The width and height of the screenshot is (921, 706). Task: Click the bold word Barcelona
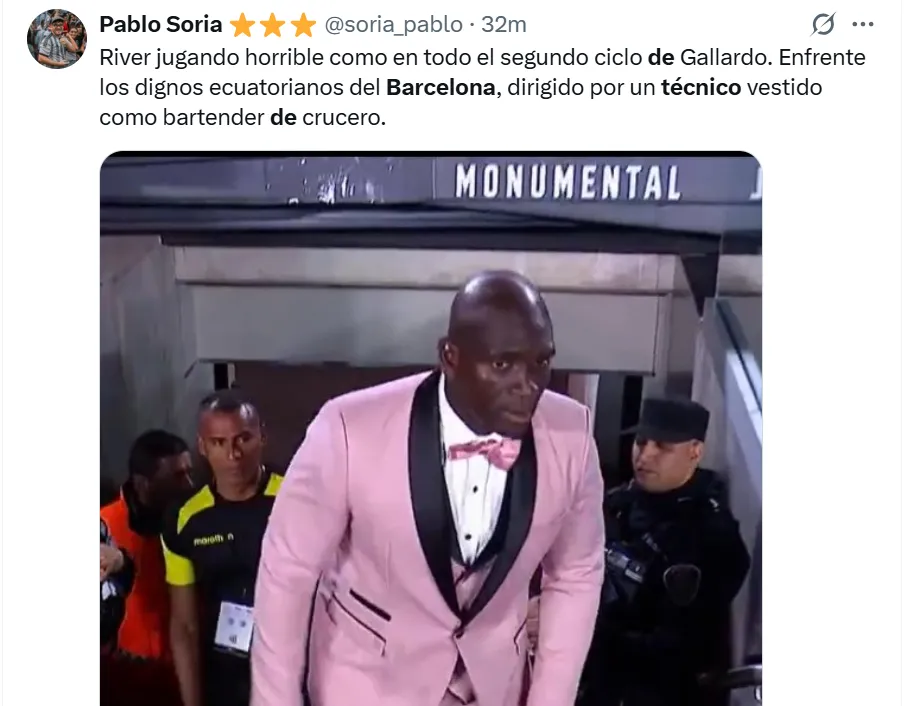[x=441, y=88]
